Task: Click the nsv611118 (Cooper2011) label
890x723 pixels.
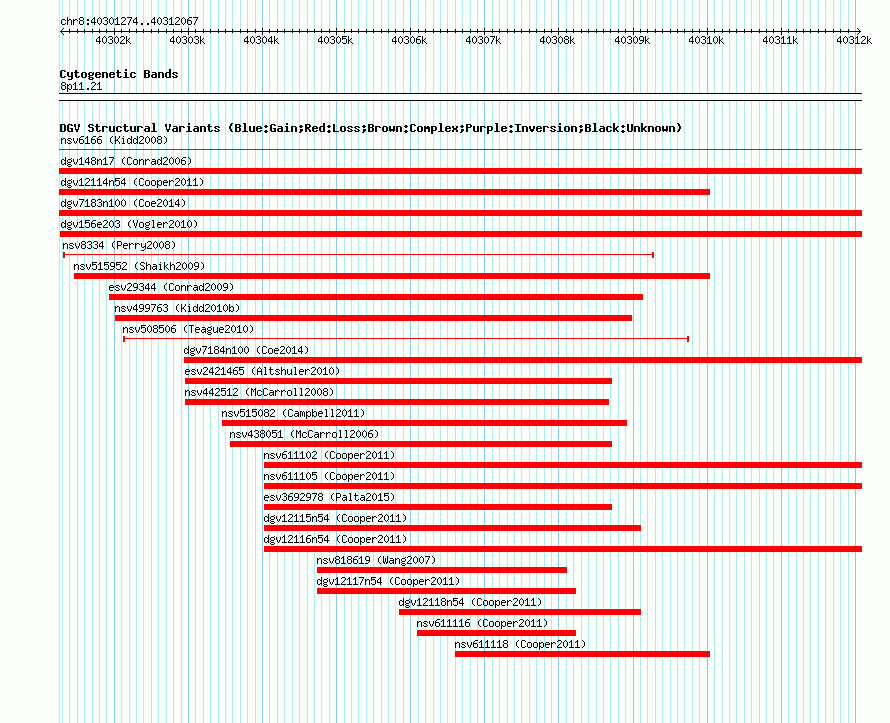Action: tap(520, 644)
